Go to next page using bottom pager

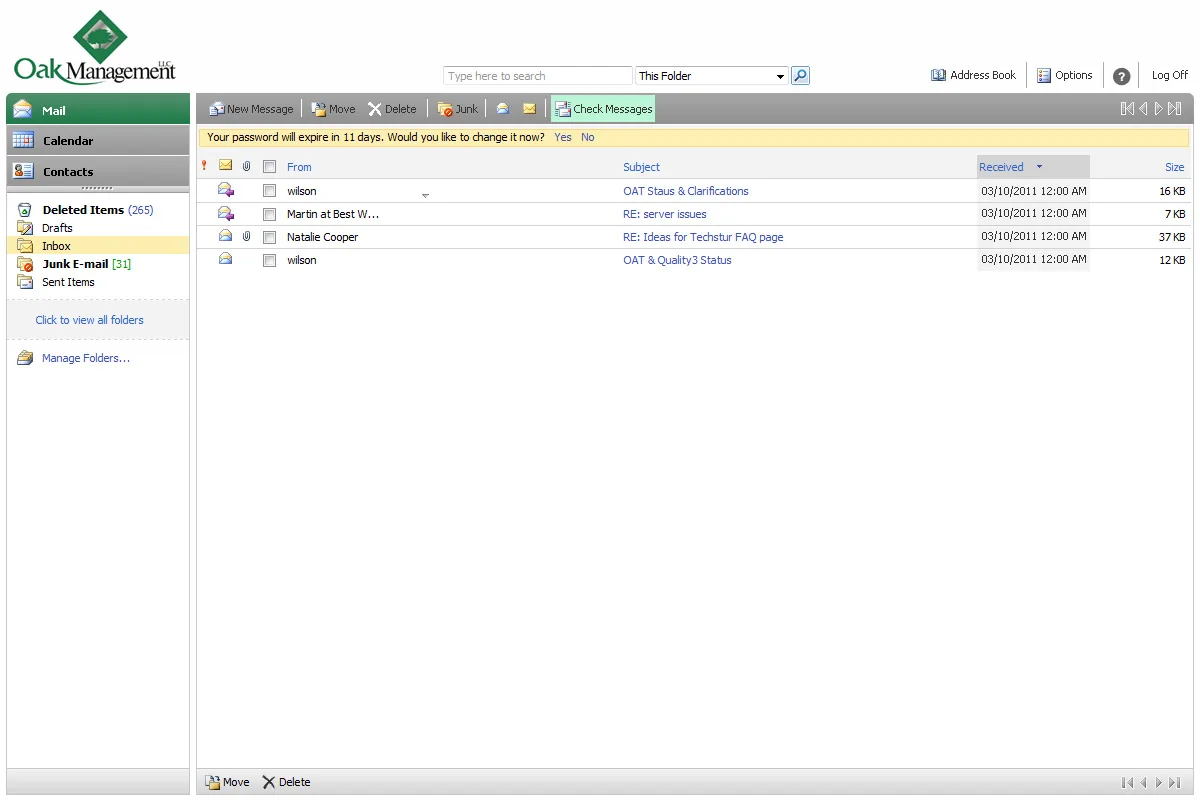pyautogui.click(x=1159, y=783)
